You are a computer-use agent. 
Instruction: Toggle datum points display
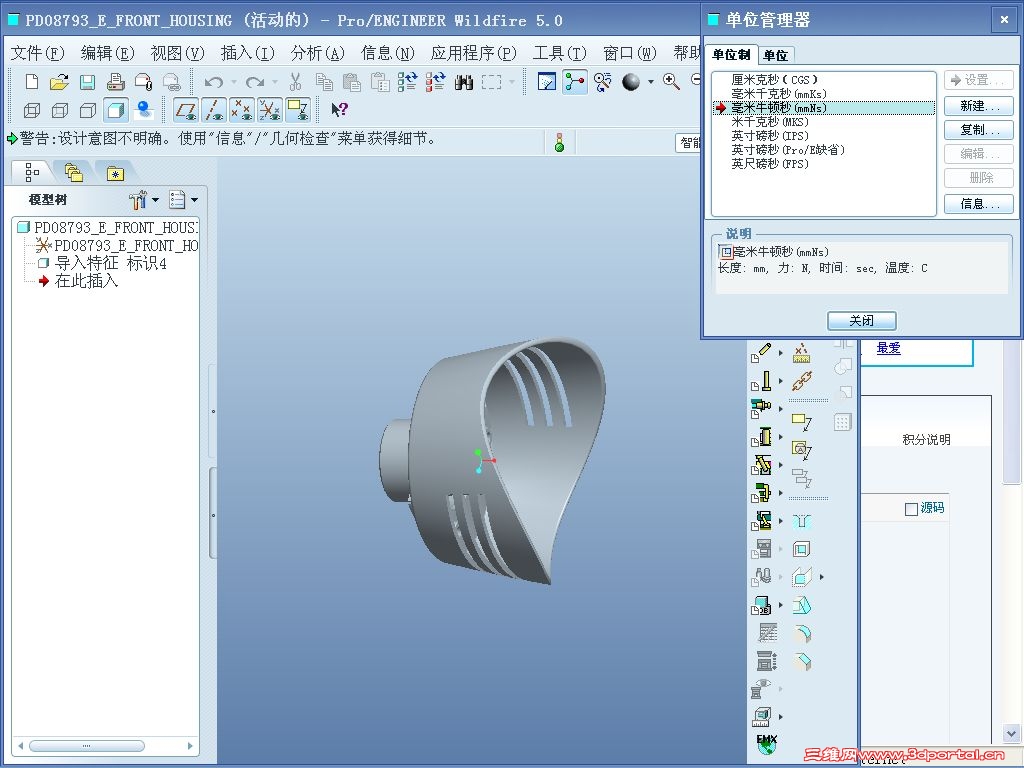click(x=242, y=110)
